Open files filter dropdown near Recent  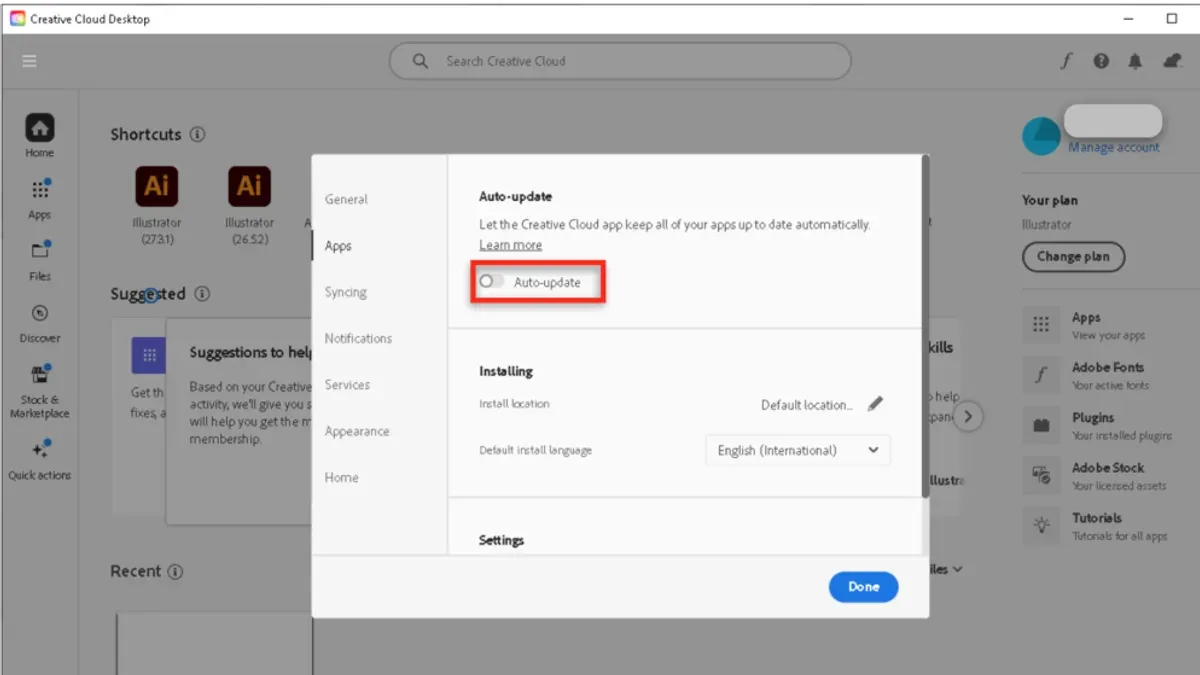[x=946, y=569]
